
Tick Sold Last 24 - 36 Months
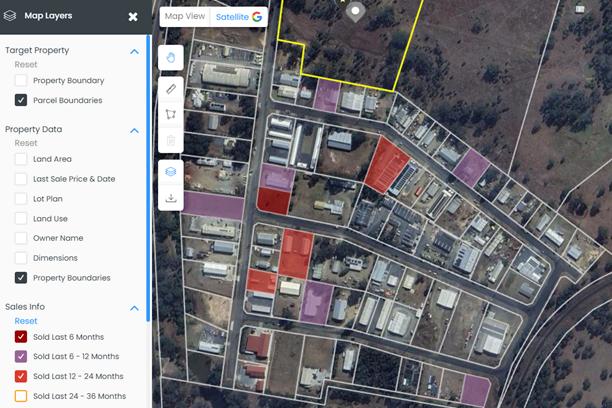point(21,396)
